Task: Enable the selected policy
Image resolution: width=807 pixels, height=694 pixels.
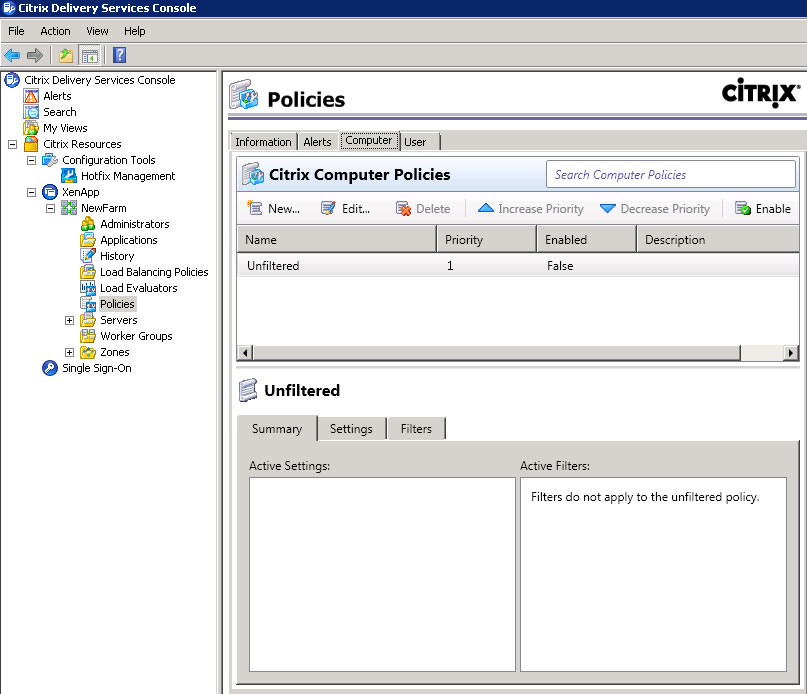Action: [763, 209]
